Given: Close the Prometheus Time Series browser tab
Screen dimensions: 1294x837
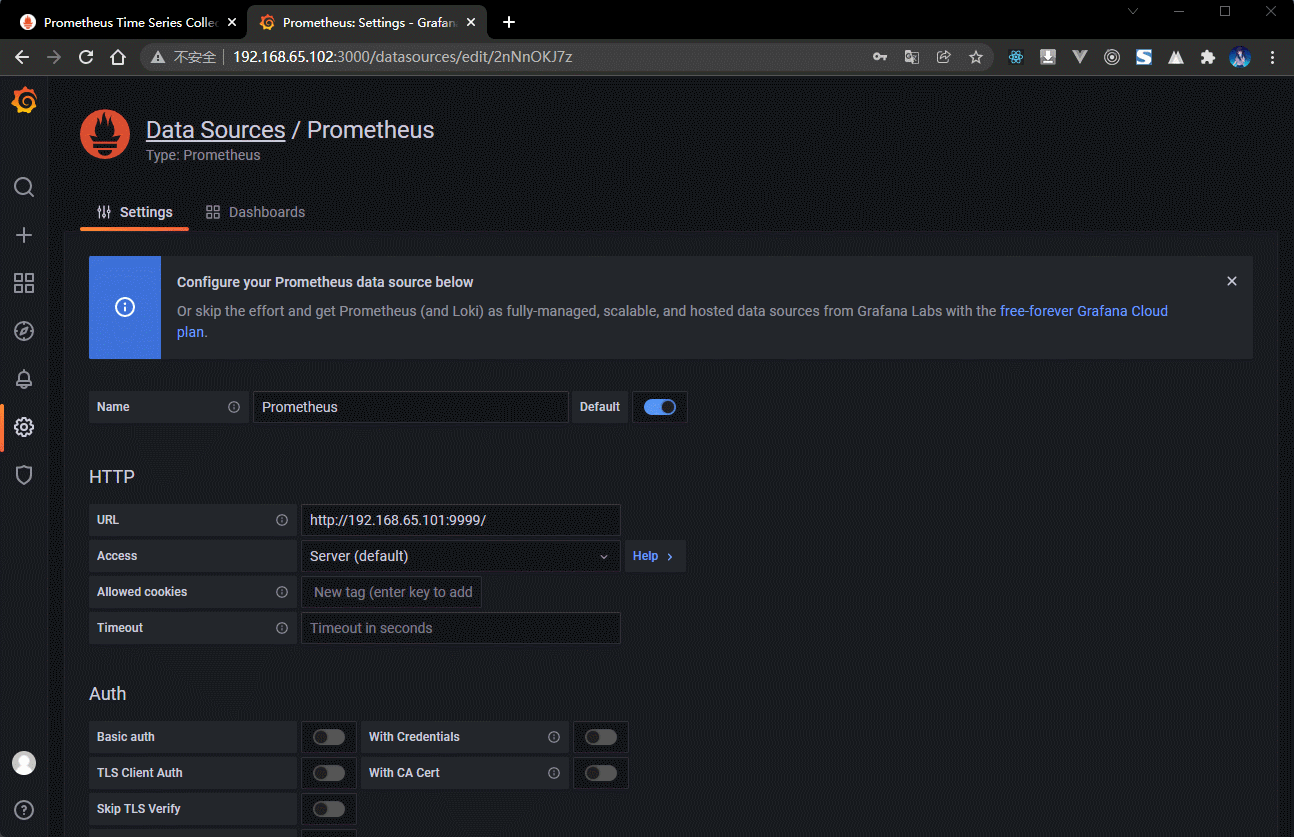Looking at the screenshot, I should (232, 22).
